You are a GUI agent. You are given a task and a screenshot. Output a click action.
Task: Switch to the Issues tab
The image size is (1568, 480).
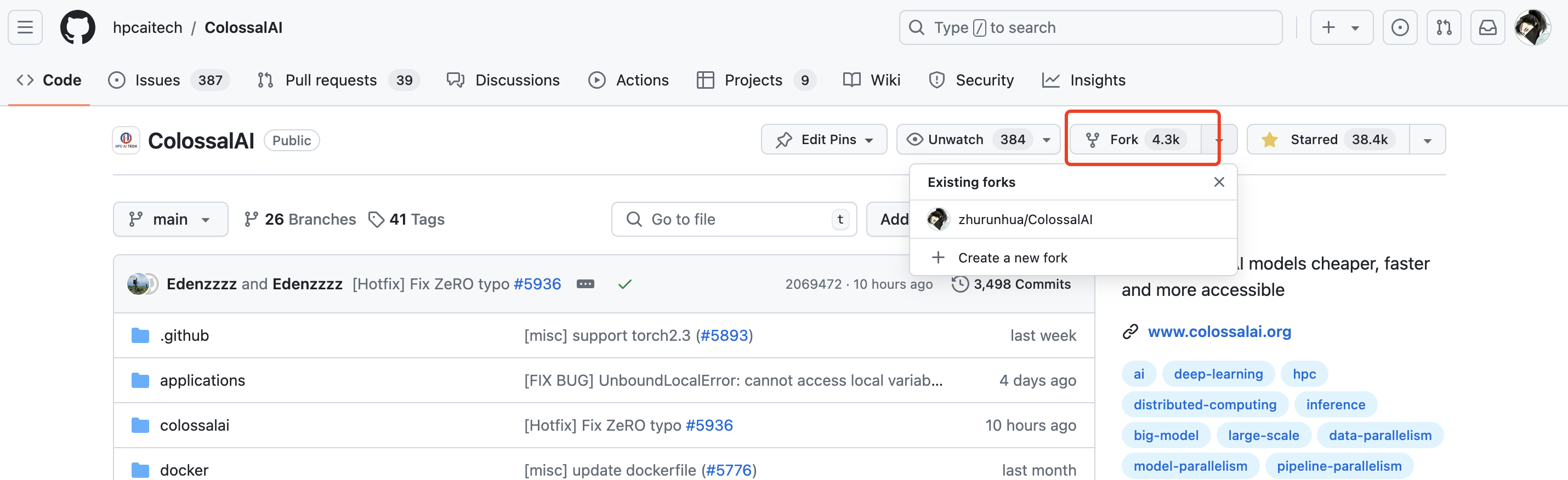coord(169,81)
